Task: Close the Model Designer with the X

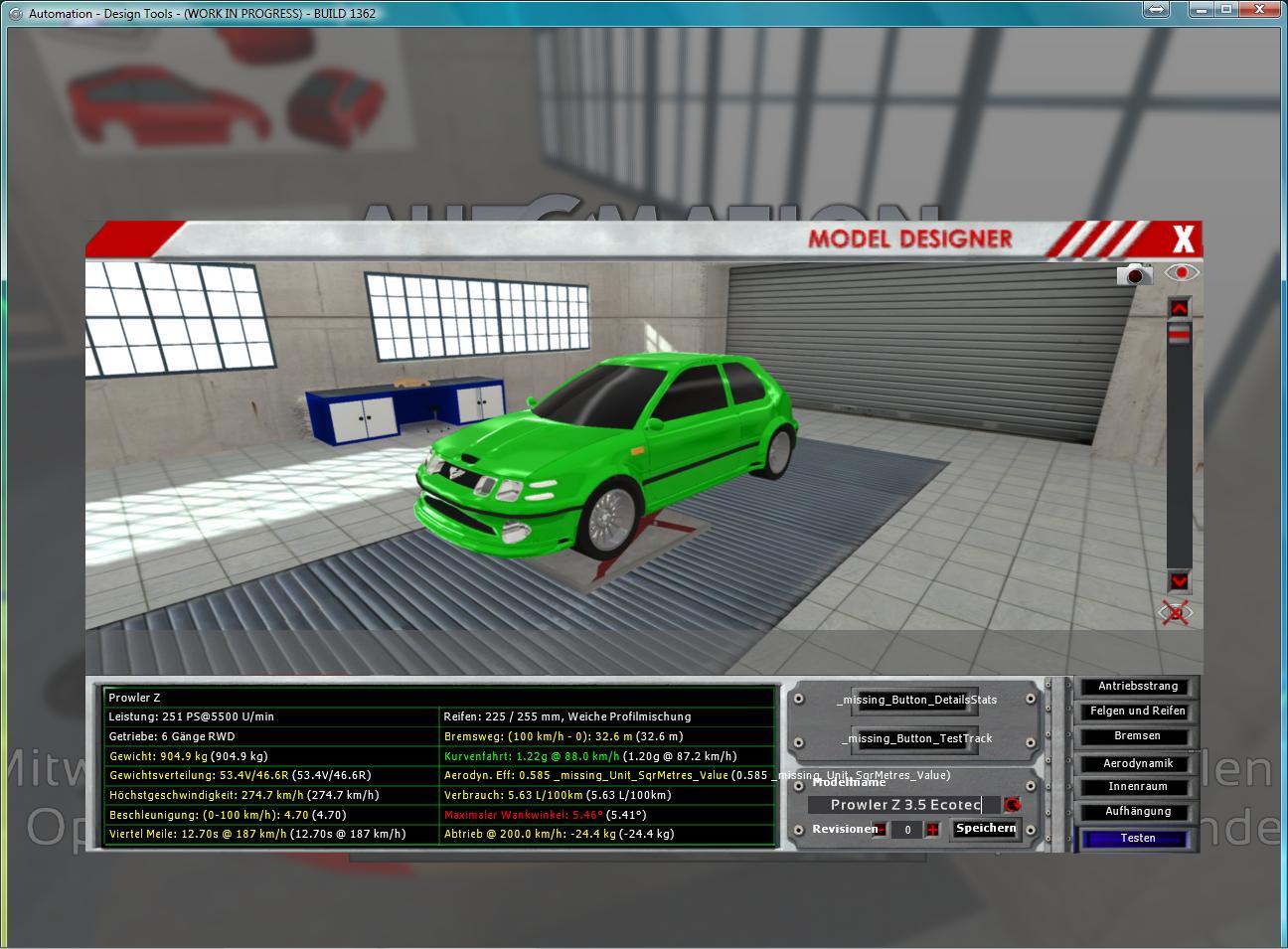Action: 1183,239
